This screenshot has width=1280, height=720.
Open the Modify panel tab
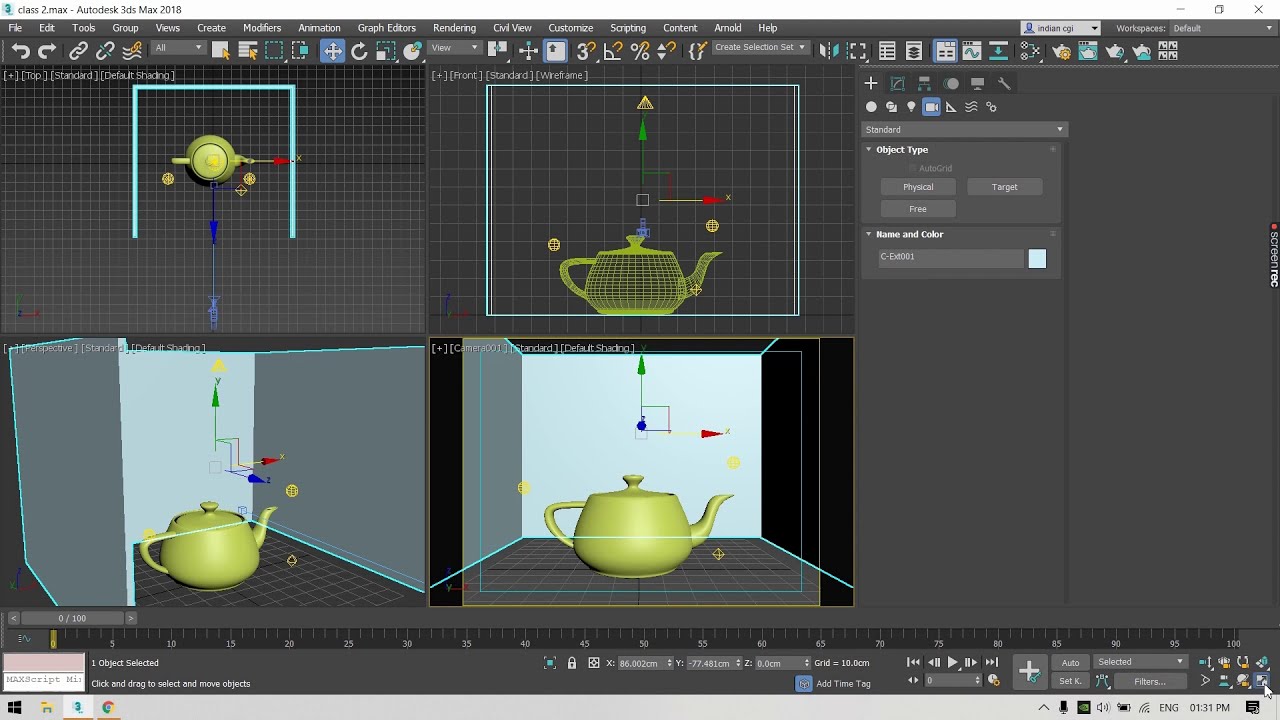tap(897, 83)
